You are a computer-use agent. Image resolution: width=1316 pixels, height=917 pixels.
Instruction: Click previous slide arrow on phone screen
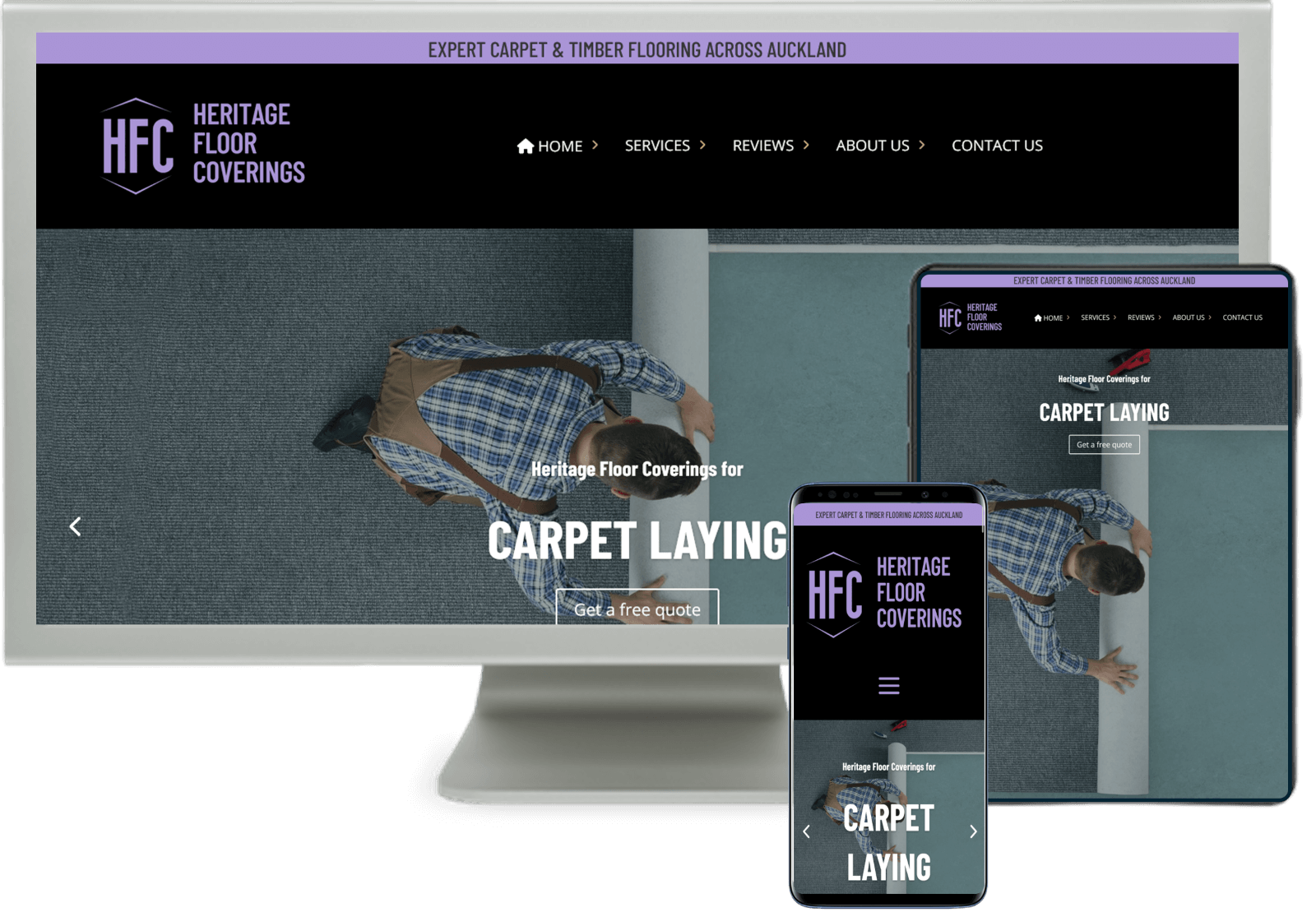(x=806, y=831)
